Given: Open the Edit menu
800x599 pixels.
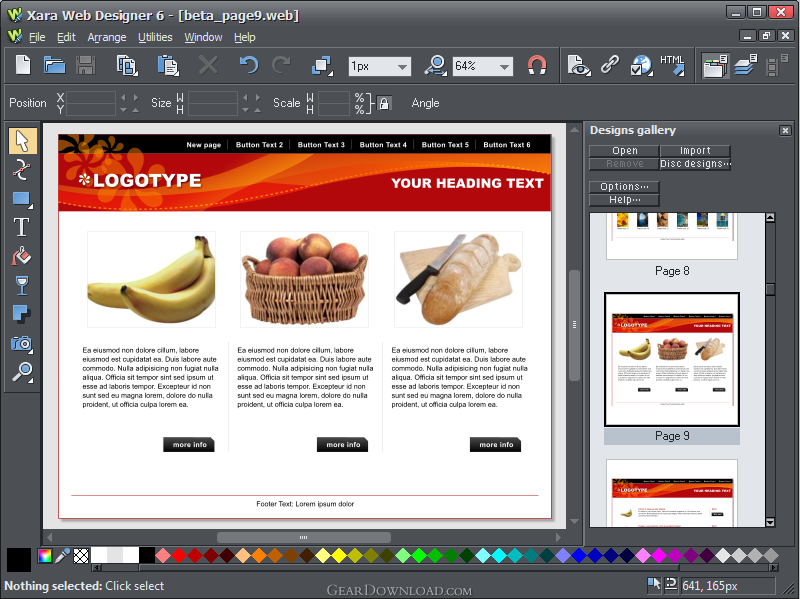Looking at the screenshot, I should tap(66, 37).
